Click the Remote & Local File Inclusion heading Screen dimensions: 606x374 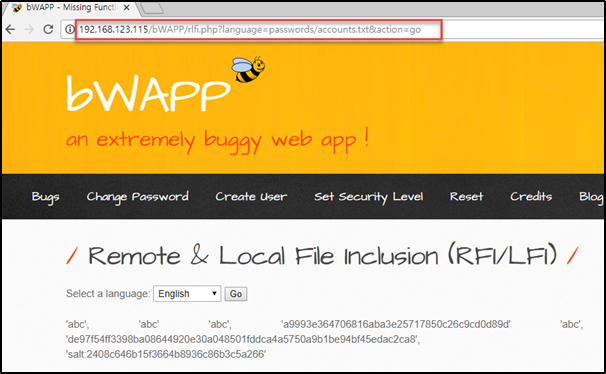tap(322, 256)
